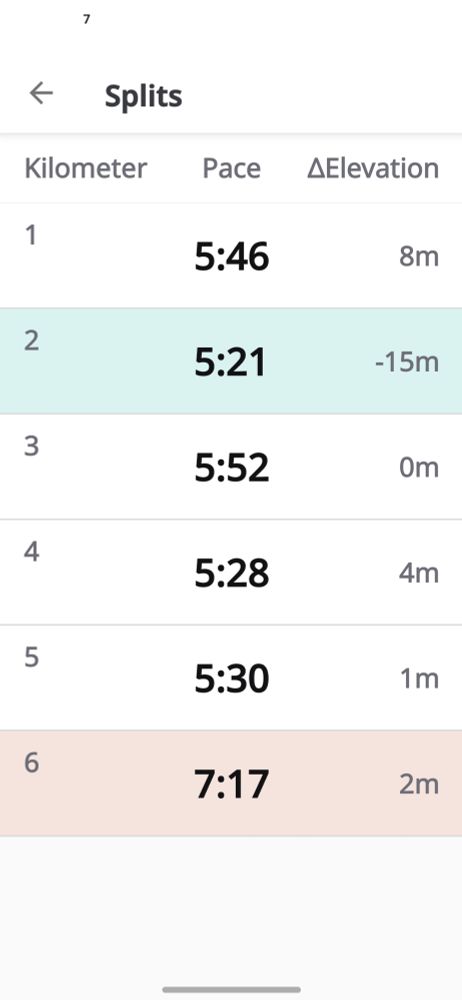
Task: Tap the 5:28 pace value
Action: click(232, 573)
